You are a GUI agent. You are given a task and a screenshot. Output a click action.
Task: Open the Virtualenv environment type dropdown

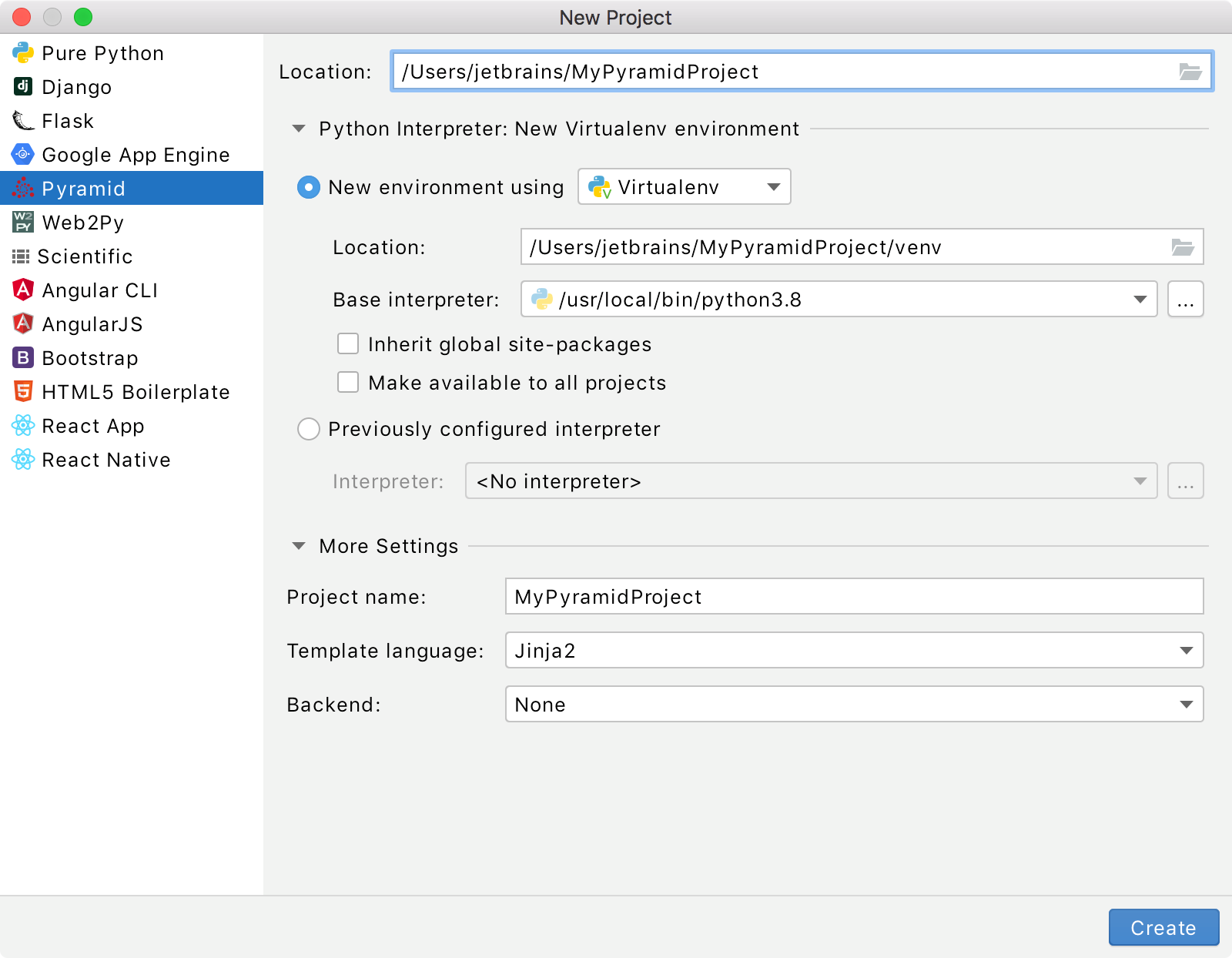(x=684, y=186)
